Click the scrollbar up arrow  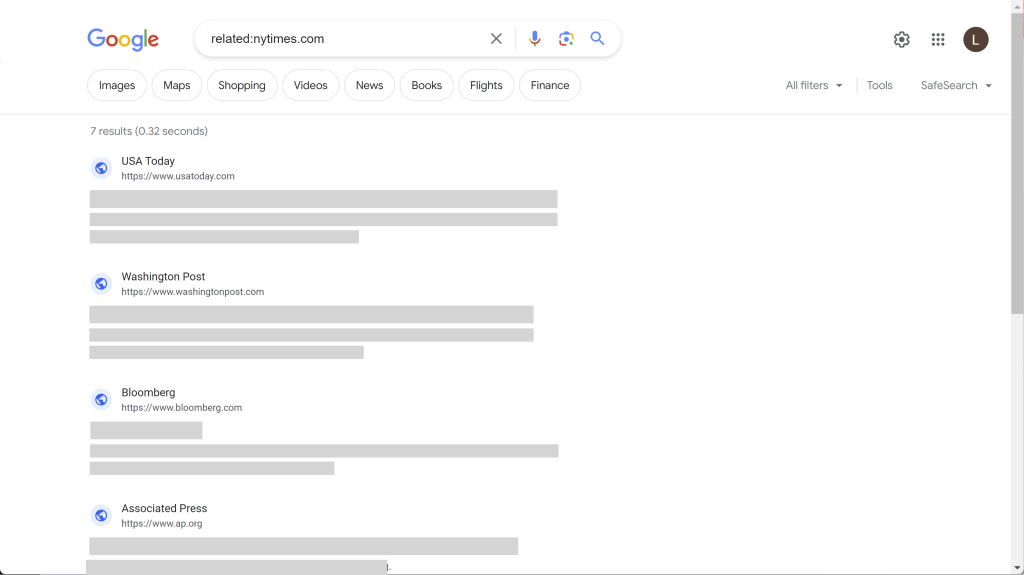pyautogui.click(x=1017, y=6)
